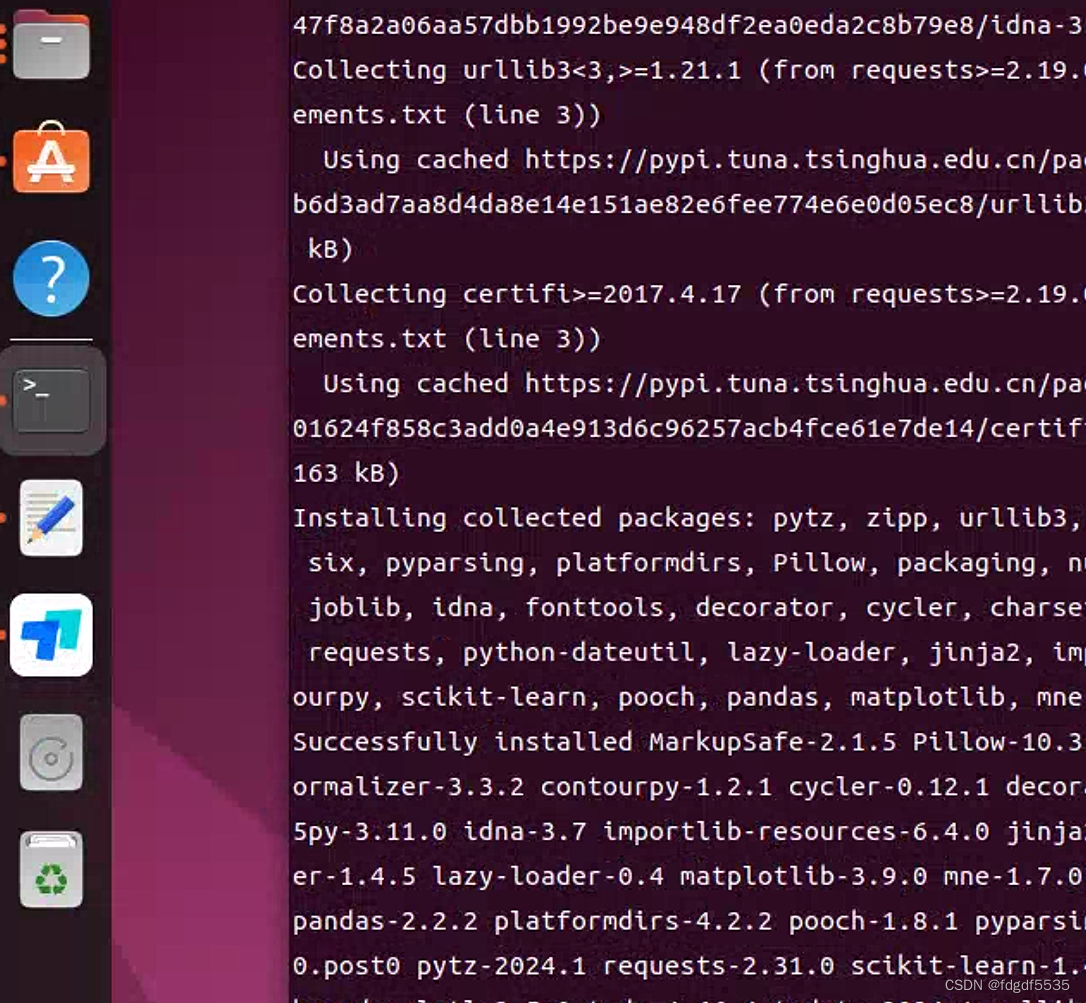Click the 'Installing collected packages: pytz' line
This screenshot has width=1086, height=1003.
click(x=688, y=518)
